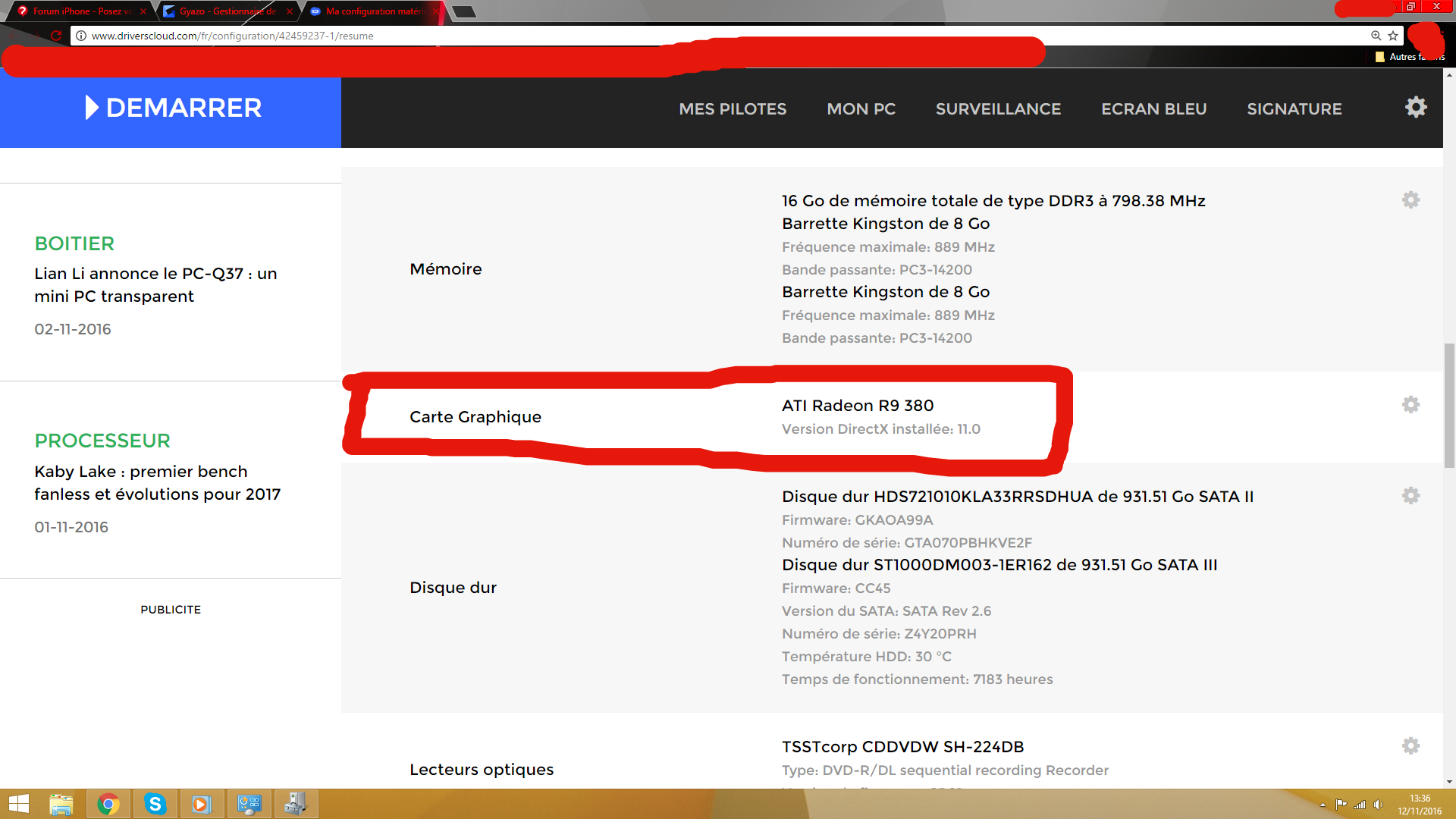Open the site settings gear in navbar
The height and width of the screenshot is (819, 1456).
click(x=1415, y=107)
